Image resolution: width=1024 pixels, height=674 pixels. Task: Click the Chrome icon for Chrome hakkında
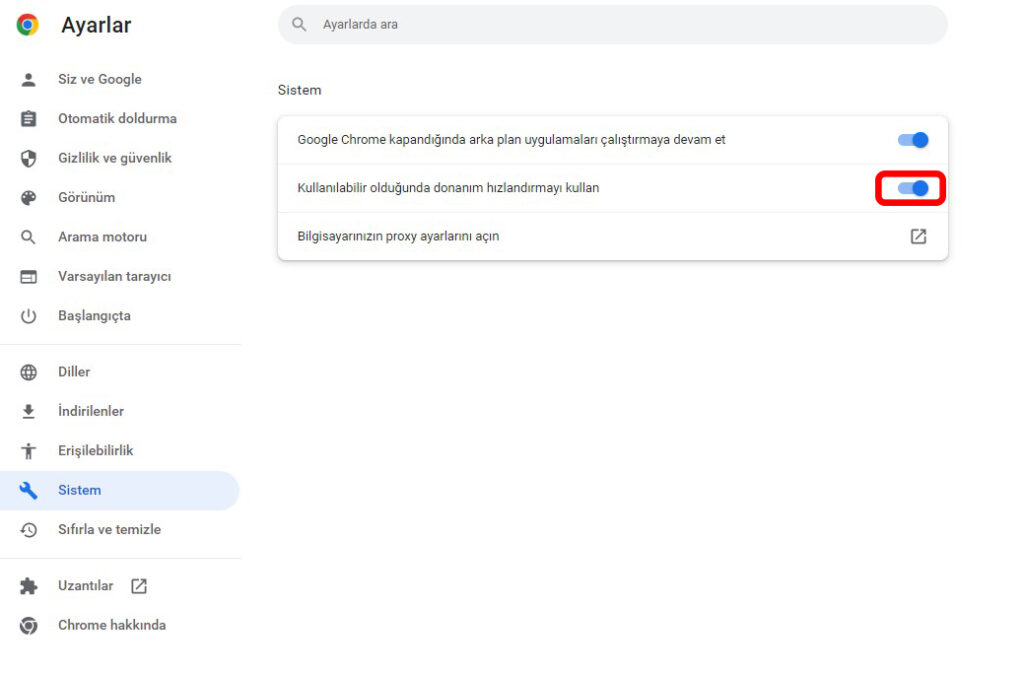click(28, 626)
